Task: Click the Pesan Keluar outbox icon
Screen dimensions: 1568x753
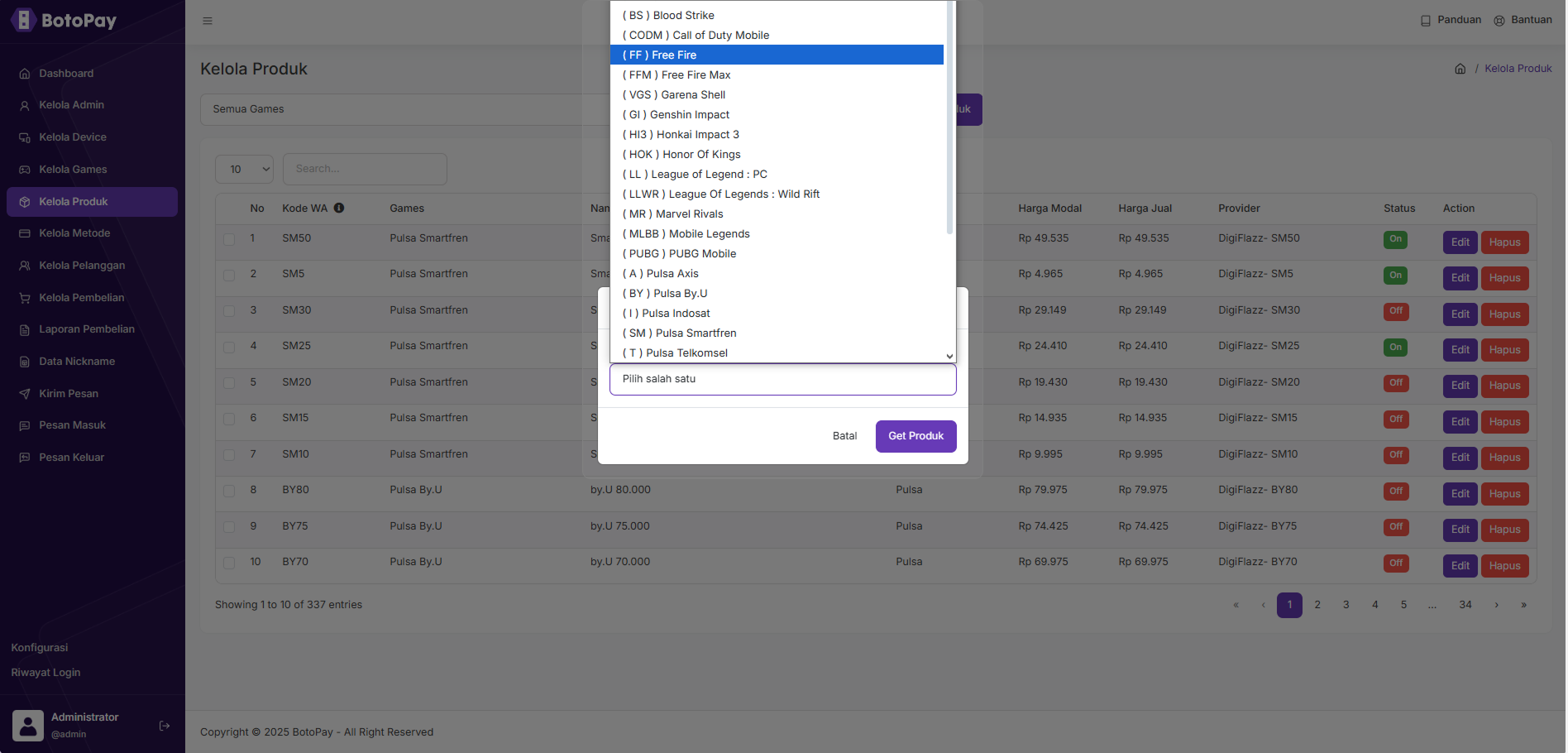Action: pyautogui.click(x=25, y=458)
